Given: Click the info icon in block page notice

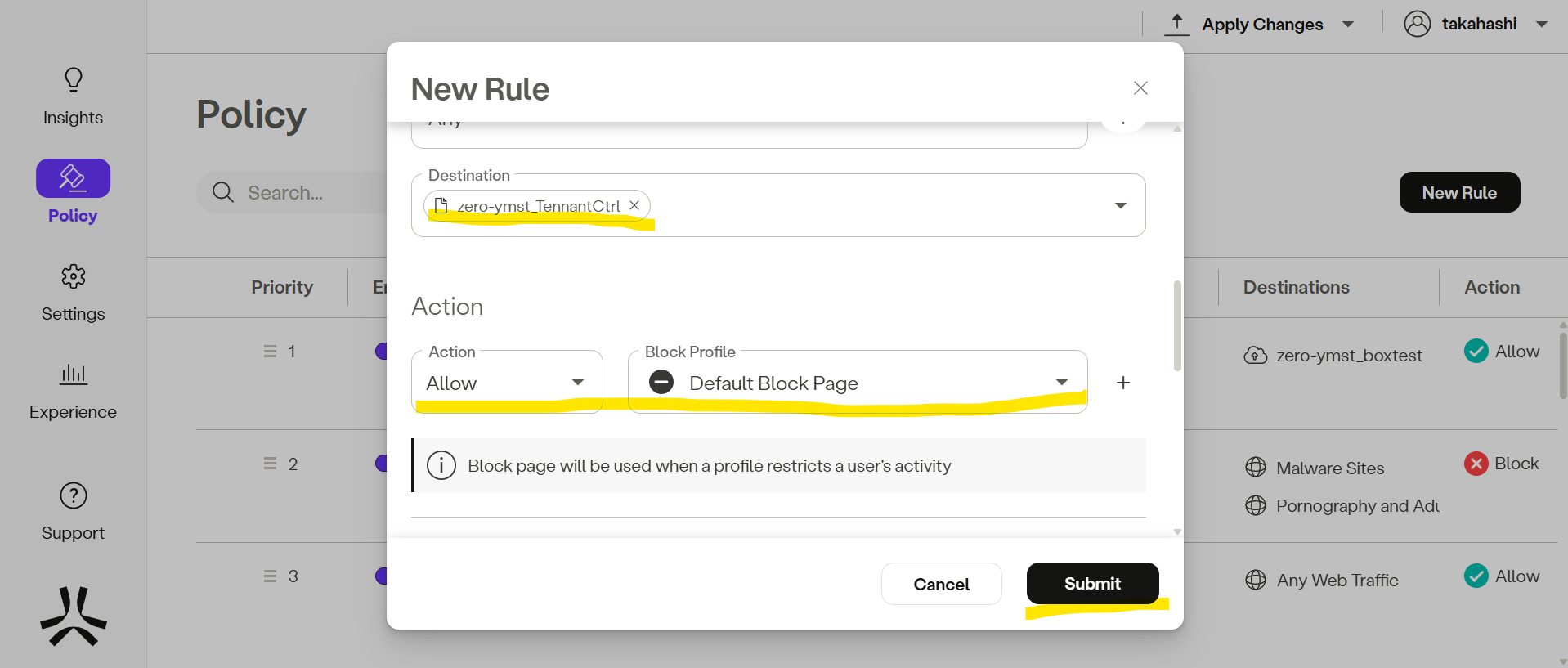Looking at the screenshot, I should point(441,465).
